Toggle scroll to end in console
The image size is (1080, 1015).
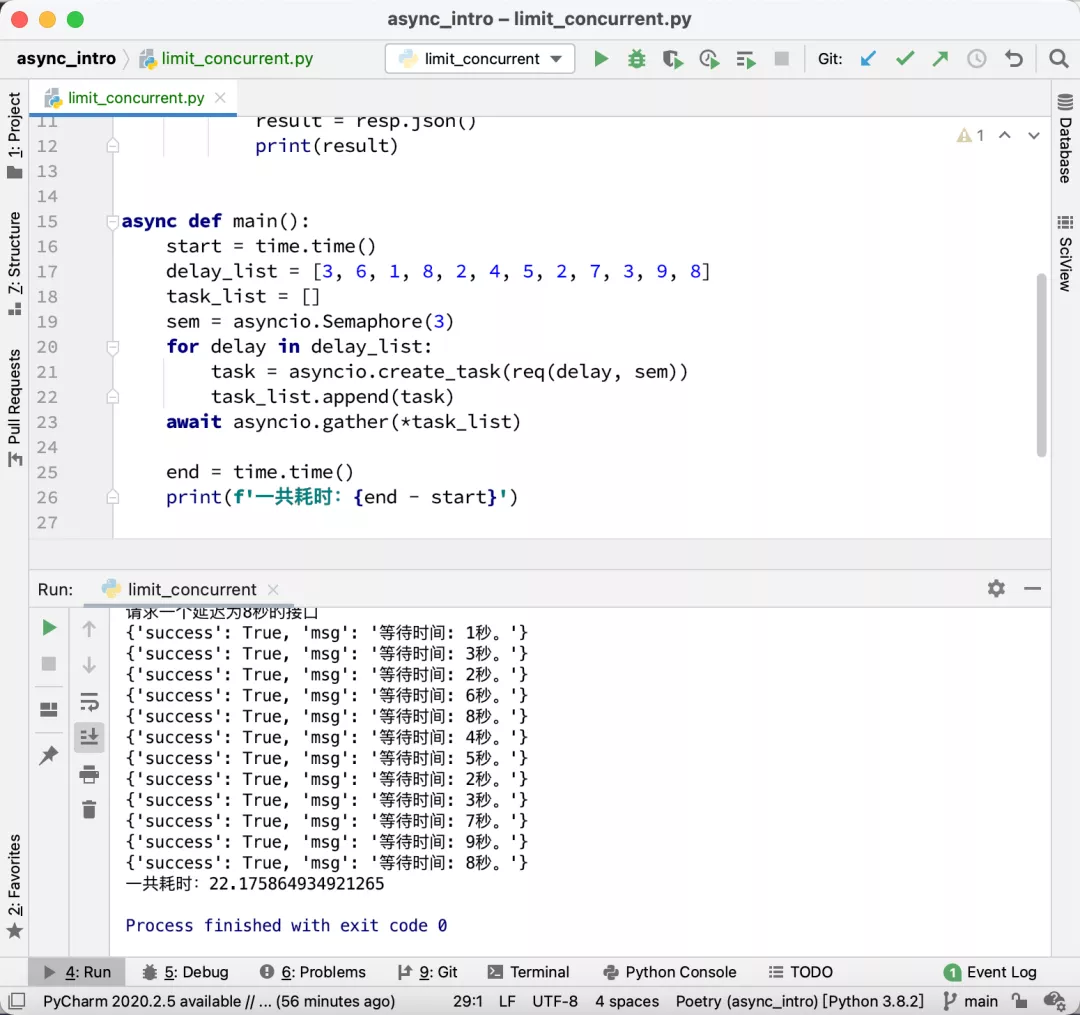coord(89,738)
